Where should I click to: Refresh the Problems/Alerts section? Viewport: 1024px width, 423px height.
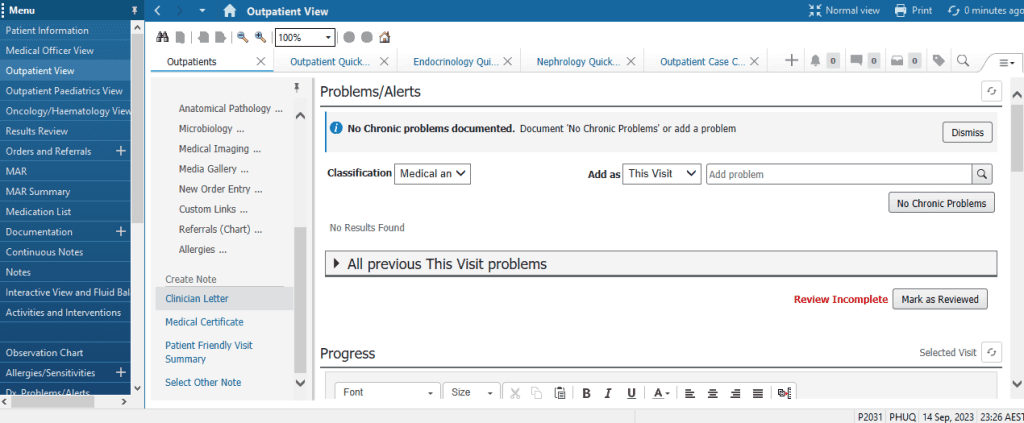coord(991,91)
